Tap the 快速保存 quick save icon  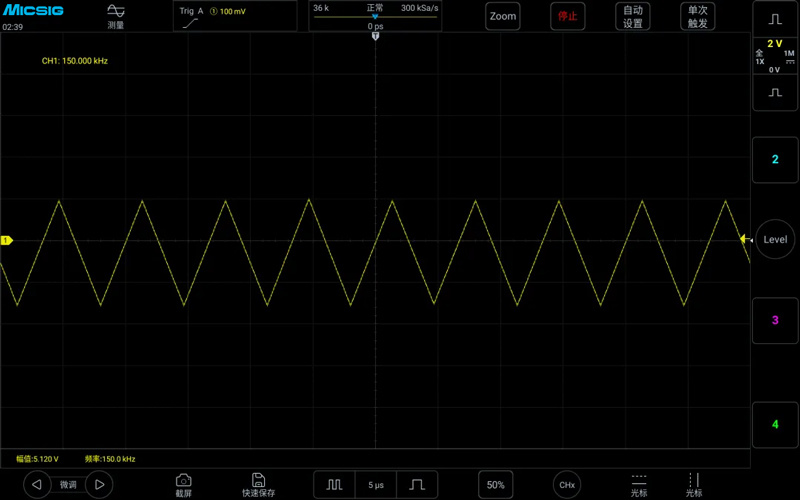pyautogui.click(x=258, y=485)
